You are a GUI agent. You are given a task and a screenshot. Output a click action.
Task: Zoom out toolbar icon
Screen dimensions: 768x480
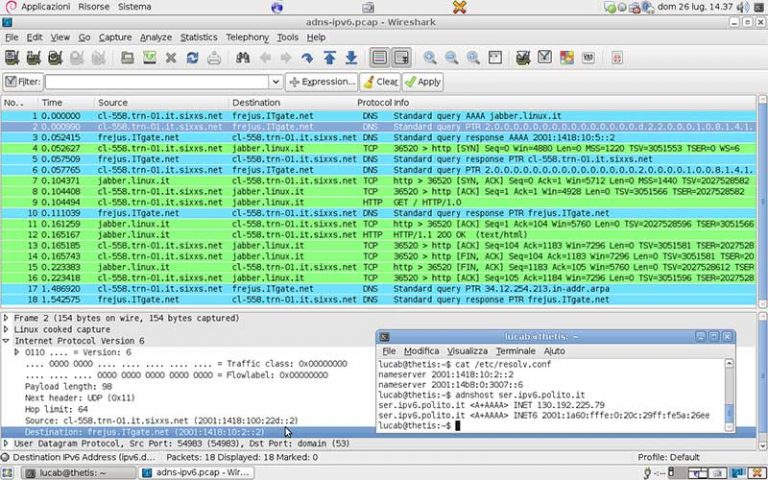point(452,58)
